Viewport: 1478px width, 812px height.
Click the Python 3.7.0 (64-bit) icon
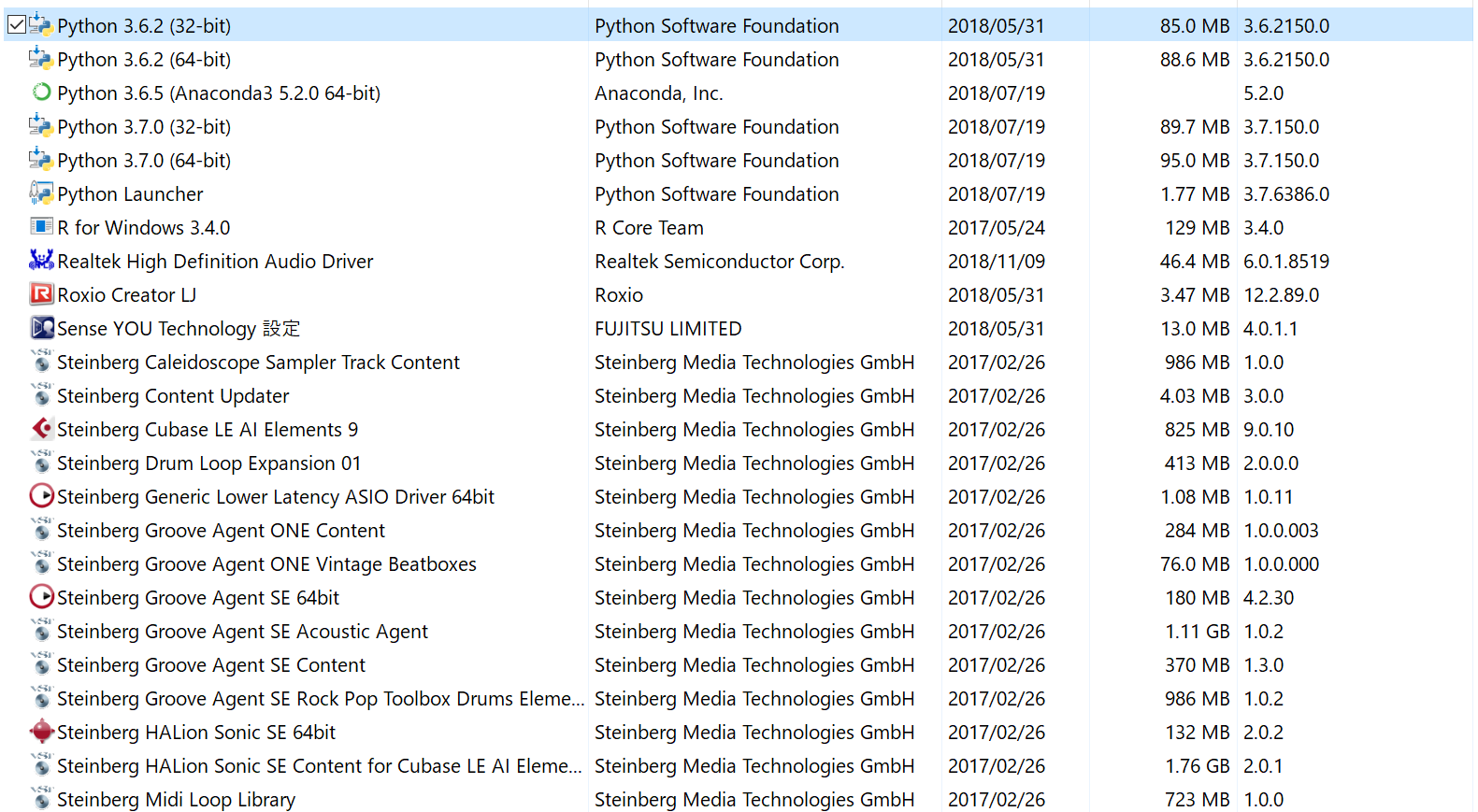pos(41,160)
